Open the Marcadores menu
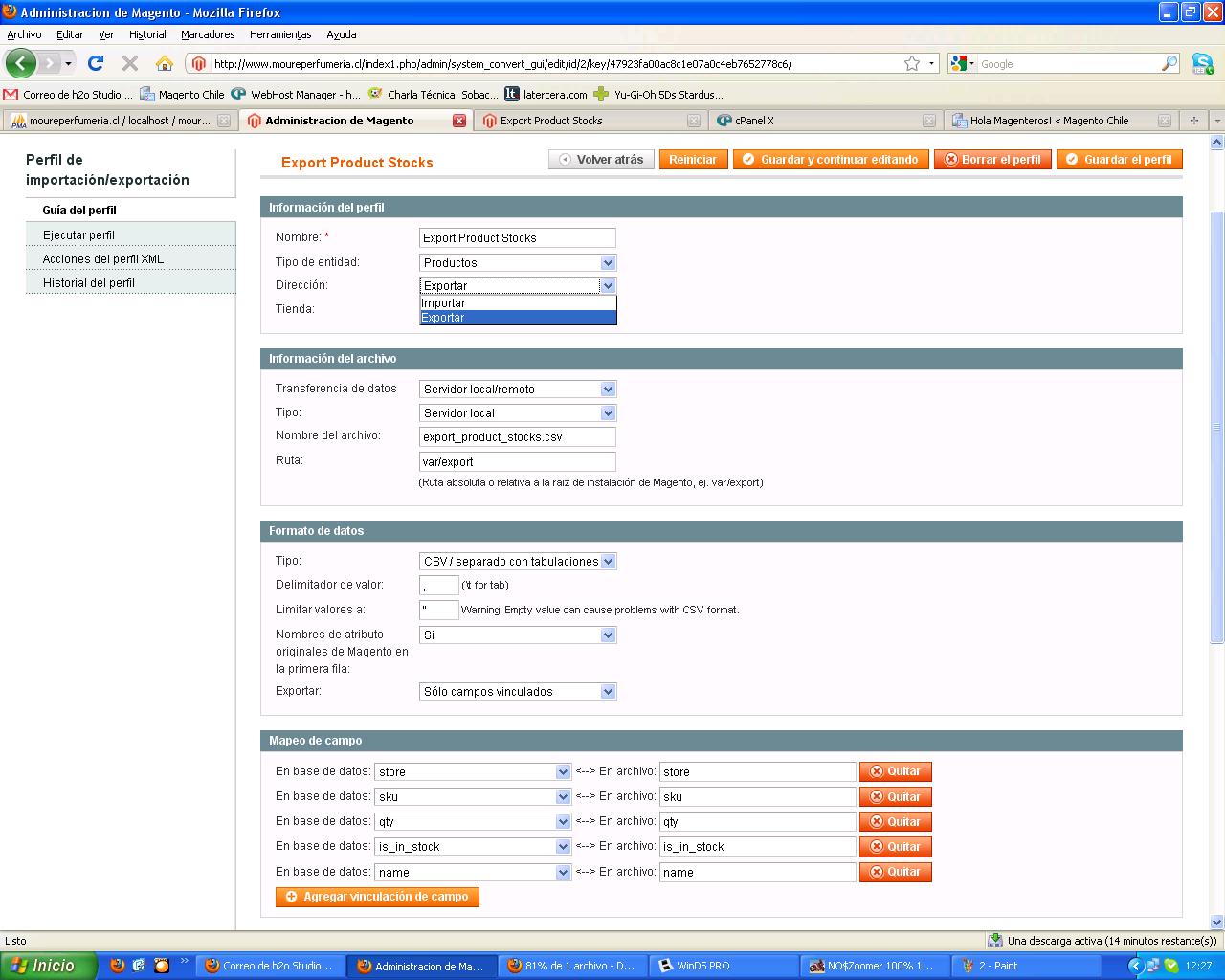Image resolution: width=1225 pixels, height=980 pixels. click(x=208, y=34)
